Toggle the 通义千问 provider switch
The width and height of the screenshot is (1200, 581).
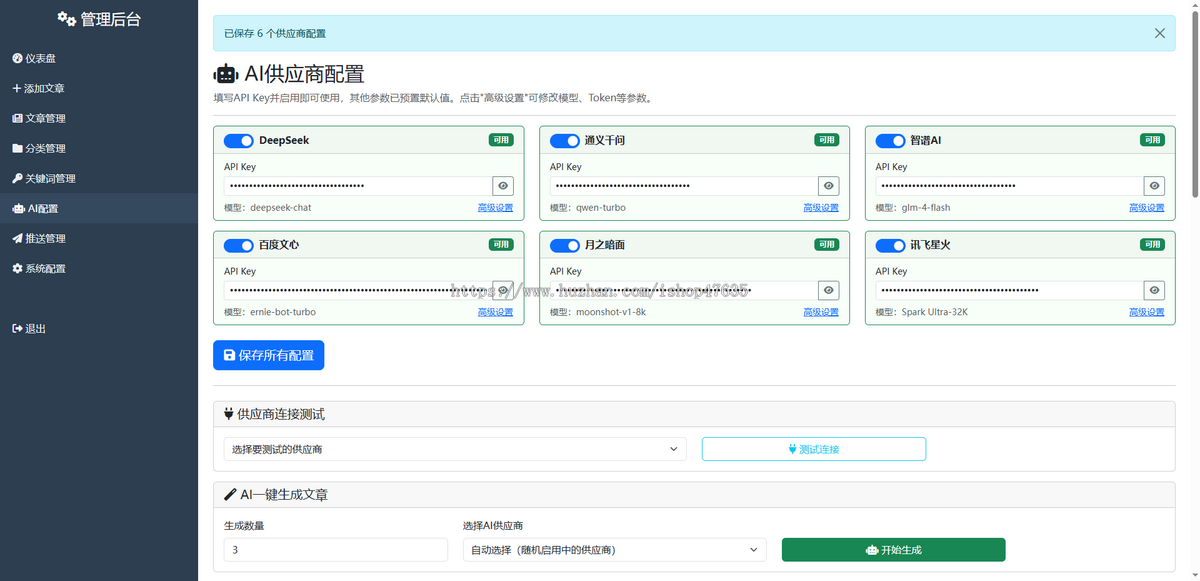(x=564, y=141)
